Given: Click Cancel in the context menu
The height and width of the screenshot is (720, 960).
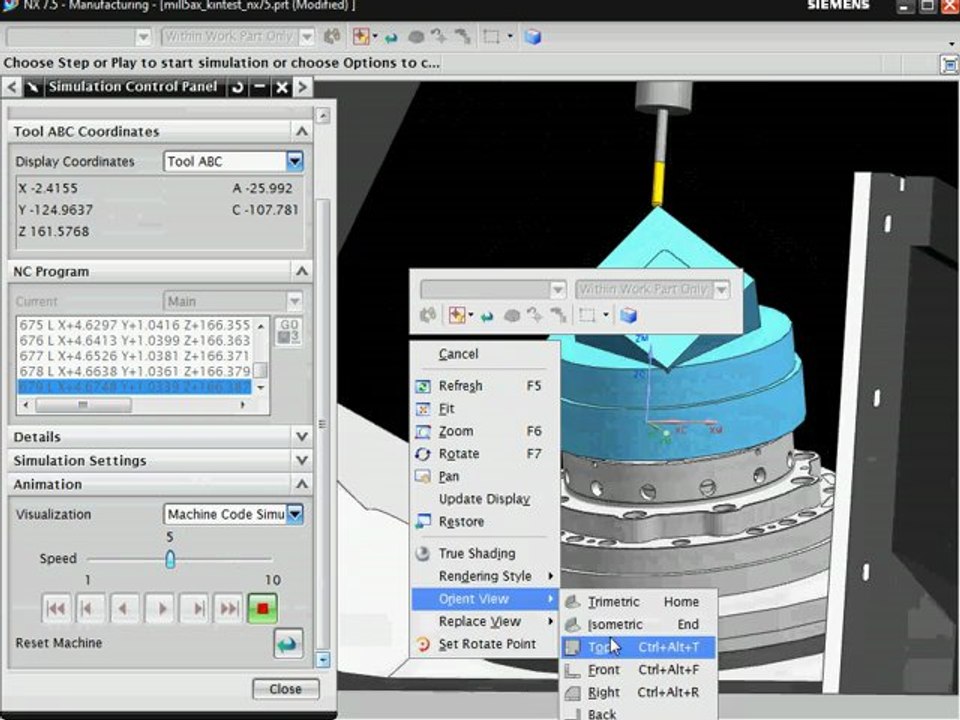Looking at the screenshot, I should click(458, 354).
